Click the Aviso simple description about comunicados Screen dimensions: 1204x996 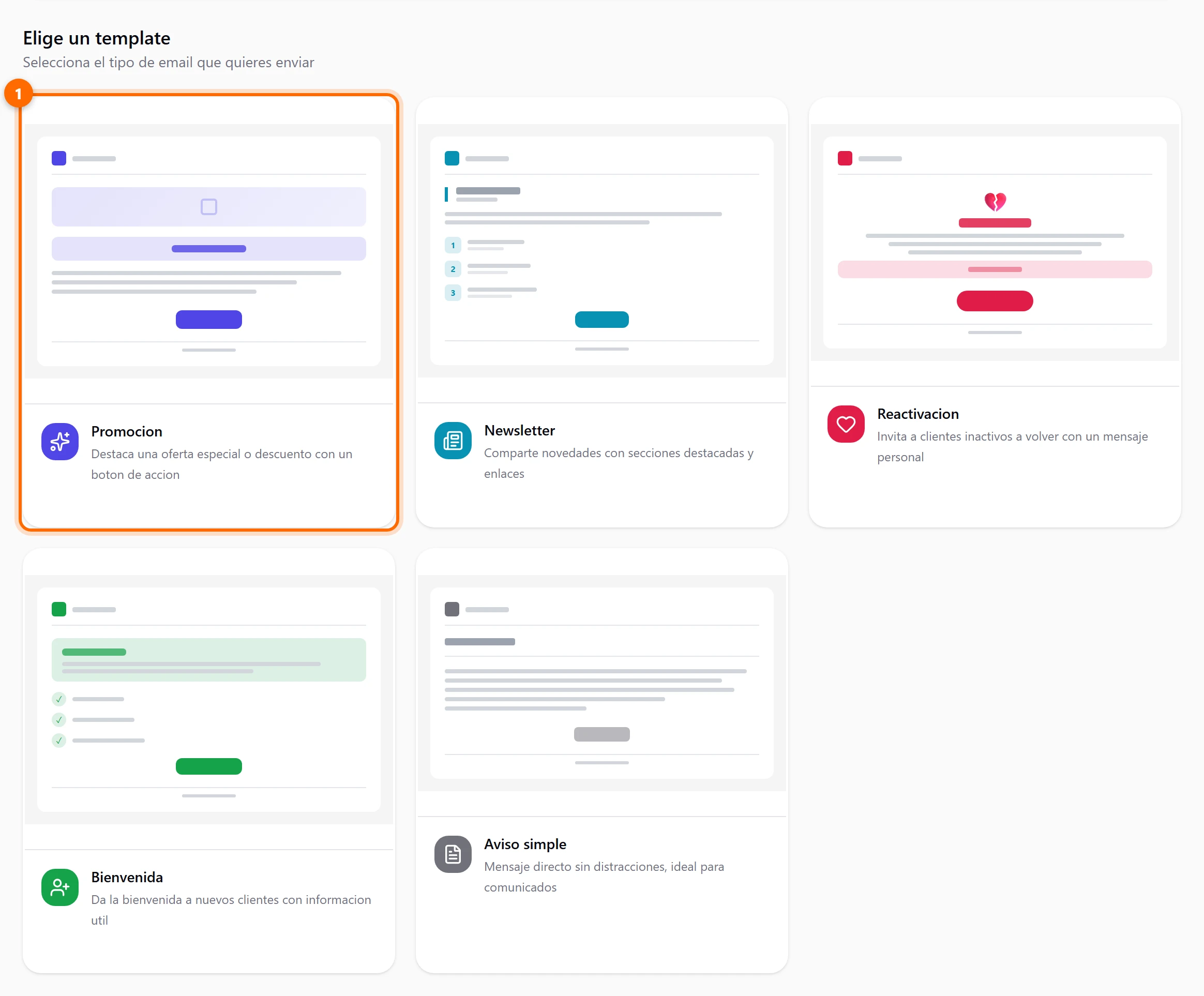coord(604,876)
